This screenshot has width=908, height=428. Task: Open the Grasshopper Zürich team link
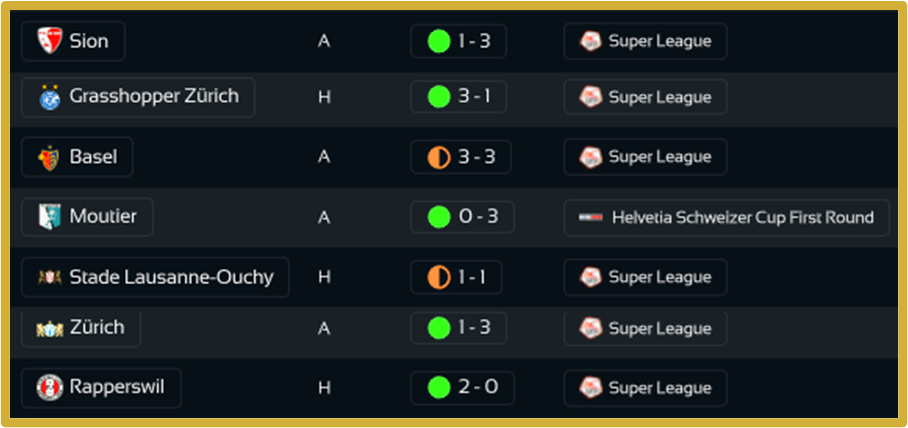[x=138, y=97]
